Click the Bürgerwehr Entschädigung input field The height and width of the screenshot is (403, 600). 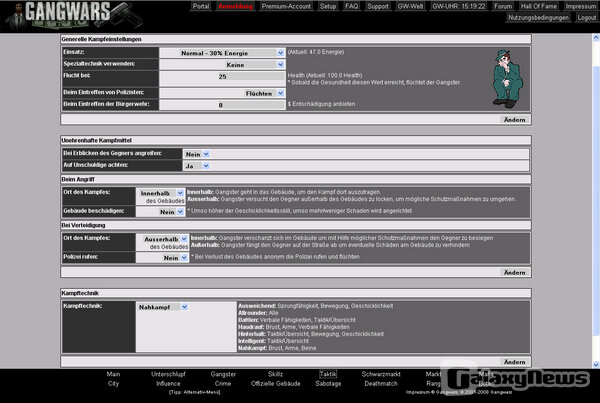click(x=222, y=104)
